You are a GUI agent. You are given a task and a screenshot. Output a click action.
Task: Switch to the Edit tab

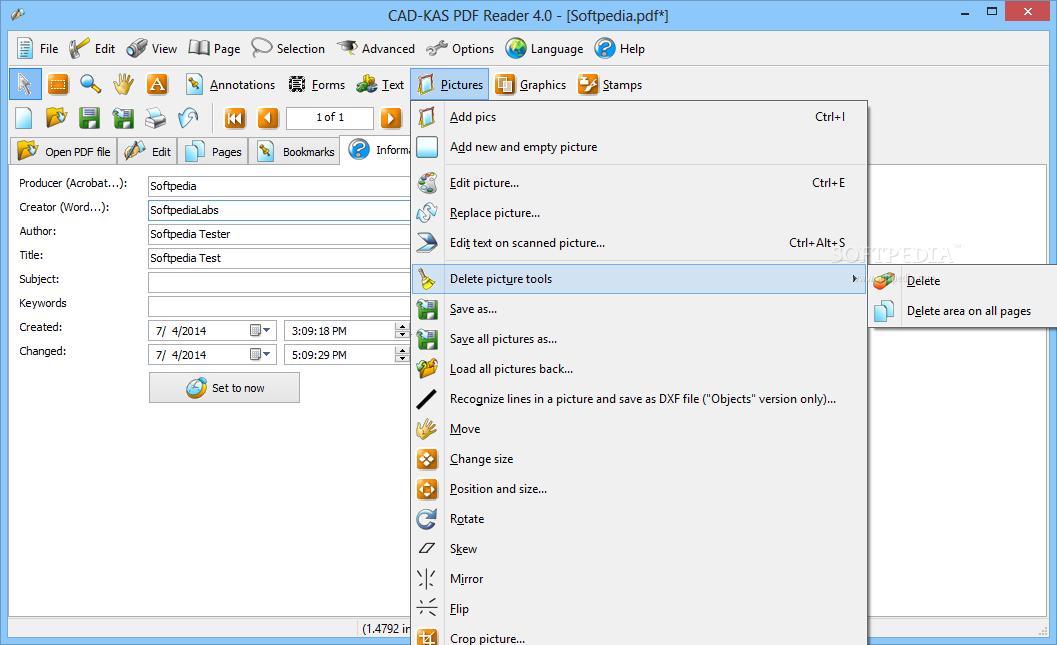tap(148, 151)
